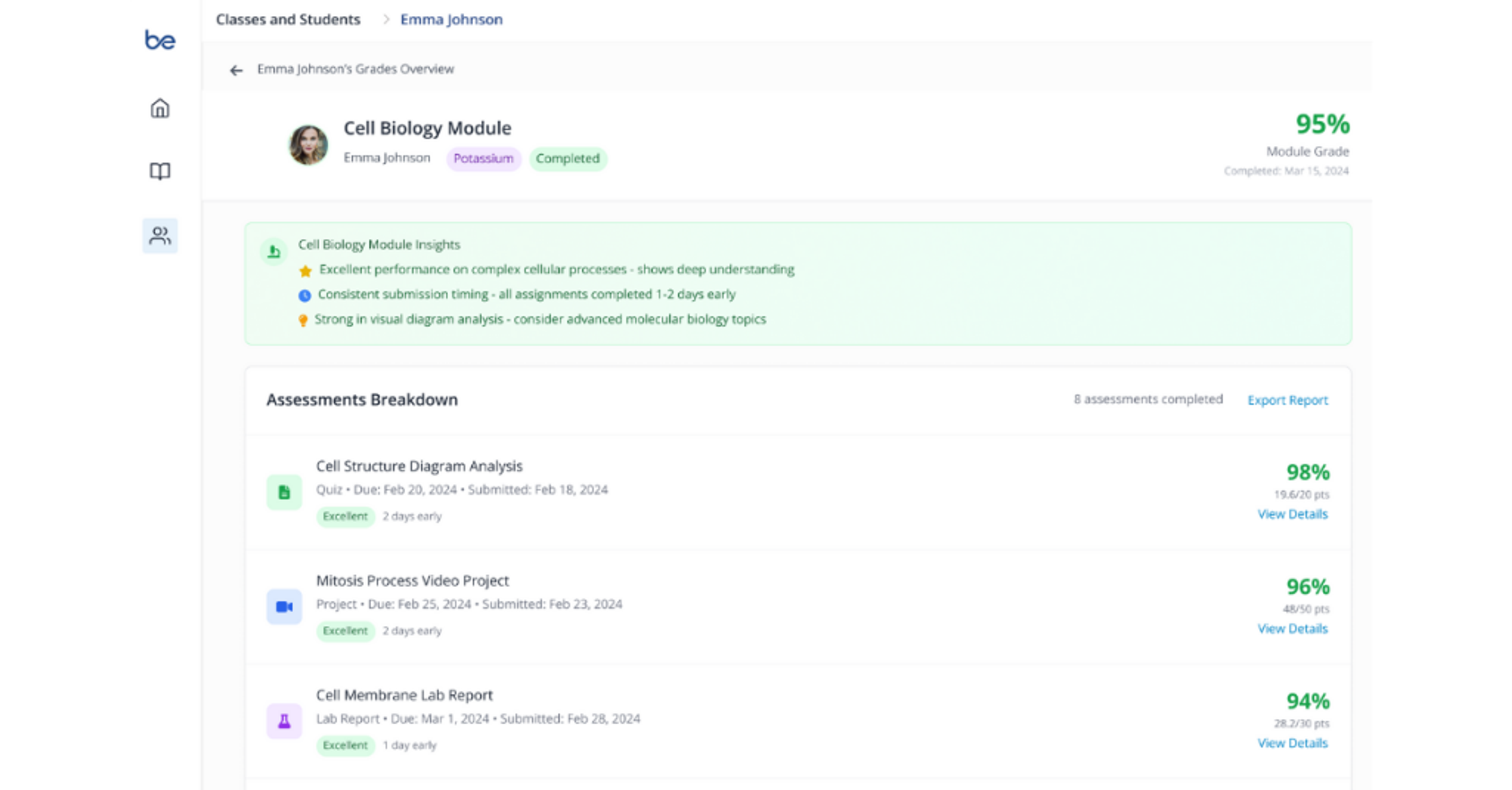The image size is (1512, 790).
Task: Click the Cell Biology Module Insights icon
Action: 274,252
